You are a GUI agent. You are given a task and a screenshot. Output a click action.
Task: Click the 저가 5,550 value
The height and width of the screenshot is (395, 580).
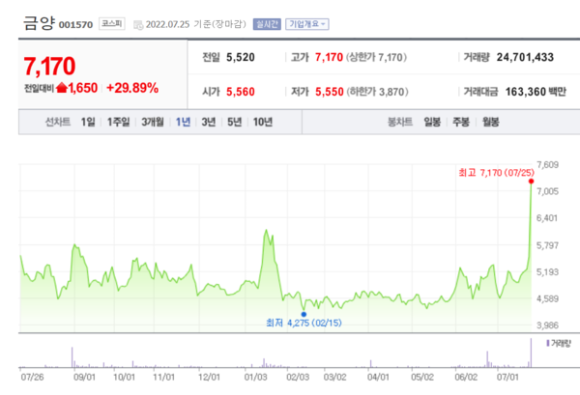click(x=329, y=92)
